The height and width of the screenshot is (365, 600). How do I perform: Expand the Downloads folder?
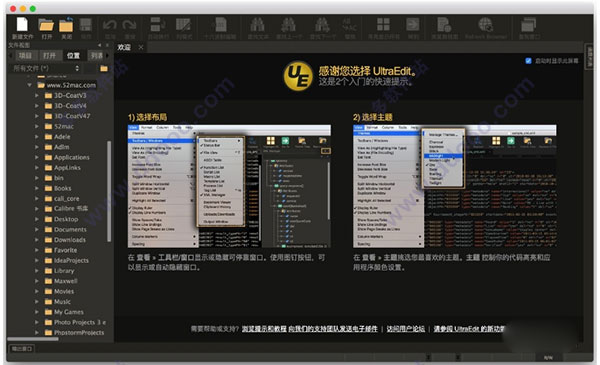(x=37, y=240)
